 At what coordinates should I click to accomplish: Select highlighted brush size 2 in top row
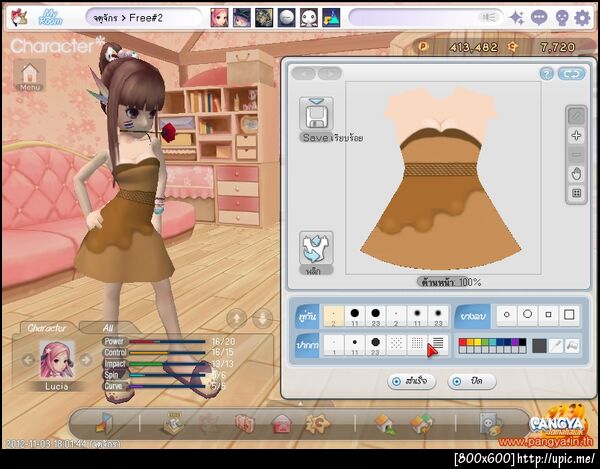334,316
